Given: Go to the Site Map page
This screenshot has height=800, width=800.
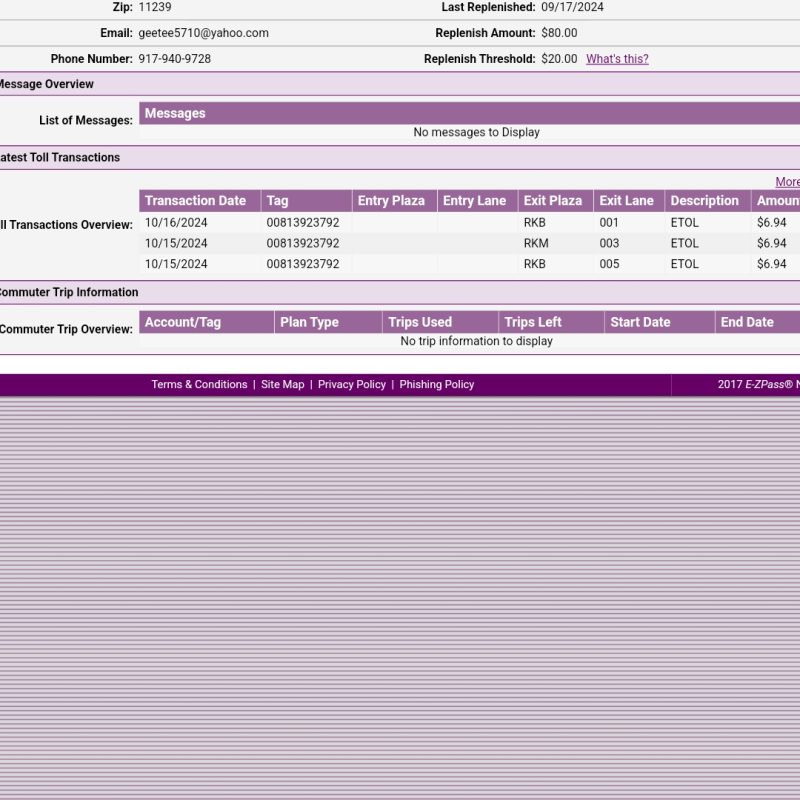Looking at the screenshot, I should [x=282, y=385].
